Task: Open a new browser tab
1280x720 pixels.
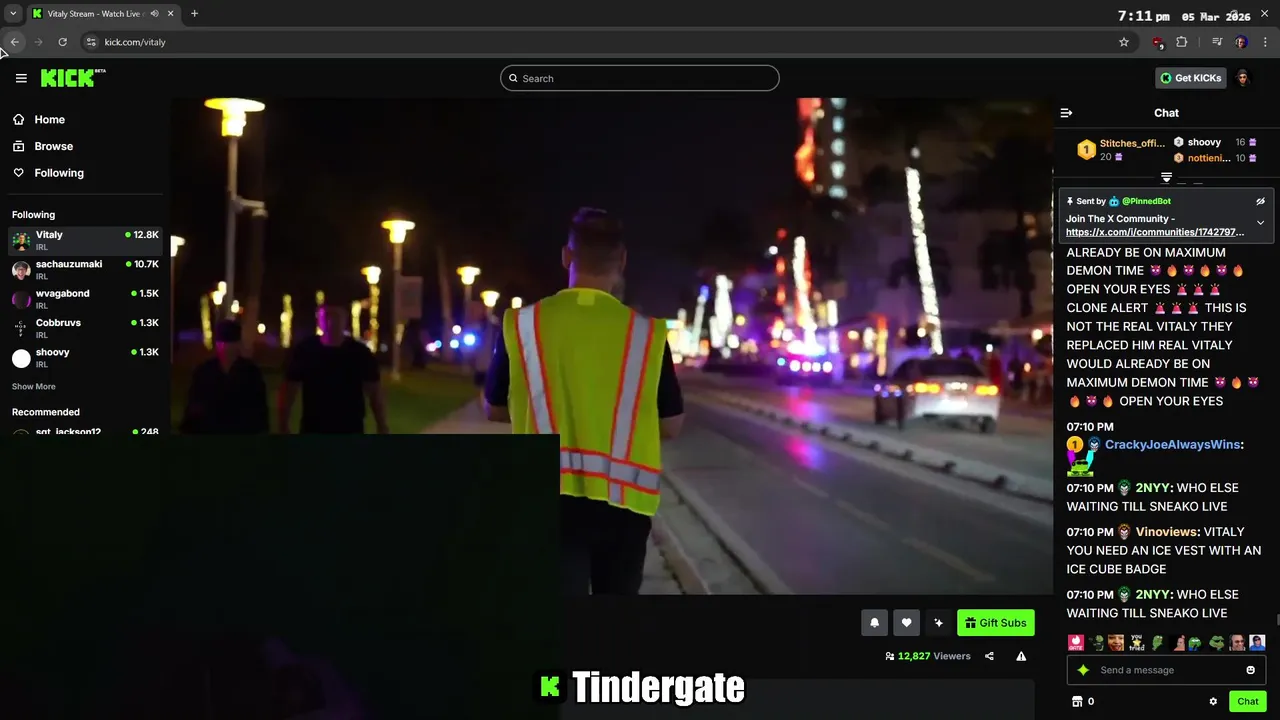Action: tap(194, 14)
